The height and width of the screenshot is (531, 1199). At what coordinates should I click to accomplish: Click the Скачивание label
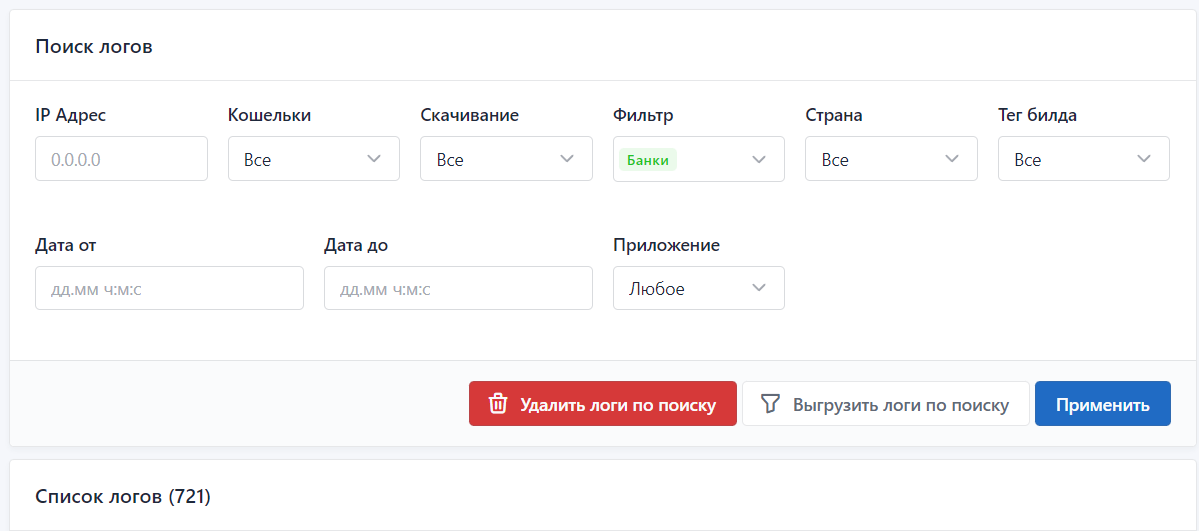pyautogui.click(x=470, y=116)
